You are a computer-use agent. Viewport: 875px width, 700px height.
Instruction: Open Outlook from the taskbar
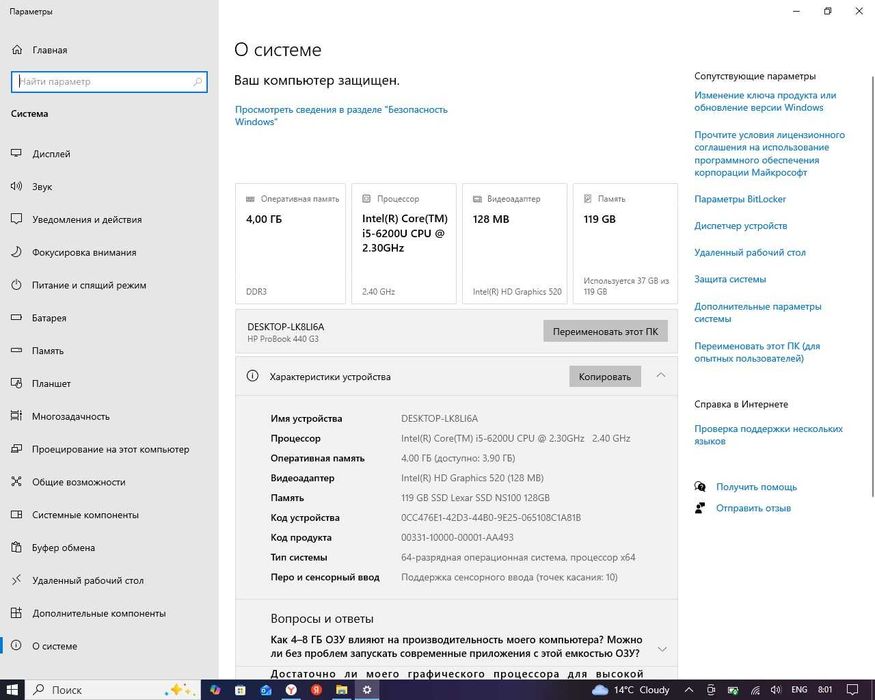(x=266, y=690)
